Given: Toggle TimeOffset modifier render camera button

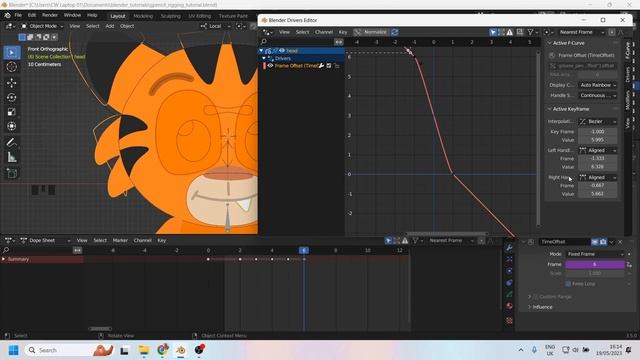Looking at the screenshot, I should point(603,242).
